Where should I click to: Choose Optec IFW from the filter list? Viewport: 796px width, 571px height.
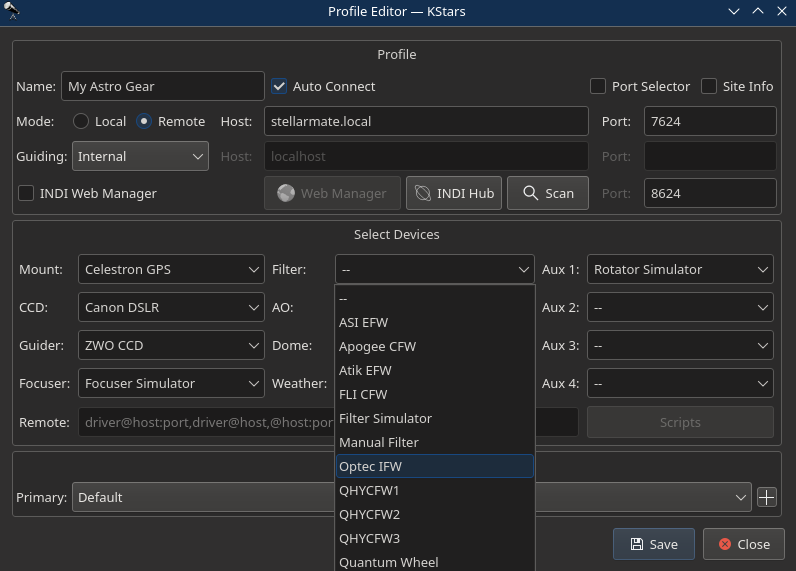tap(435, 466)
